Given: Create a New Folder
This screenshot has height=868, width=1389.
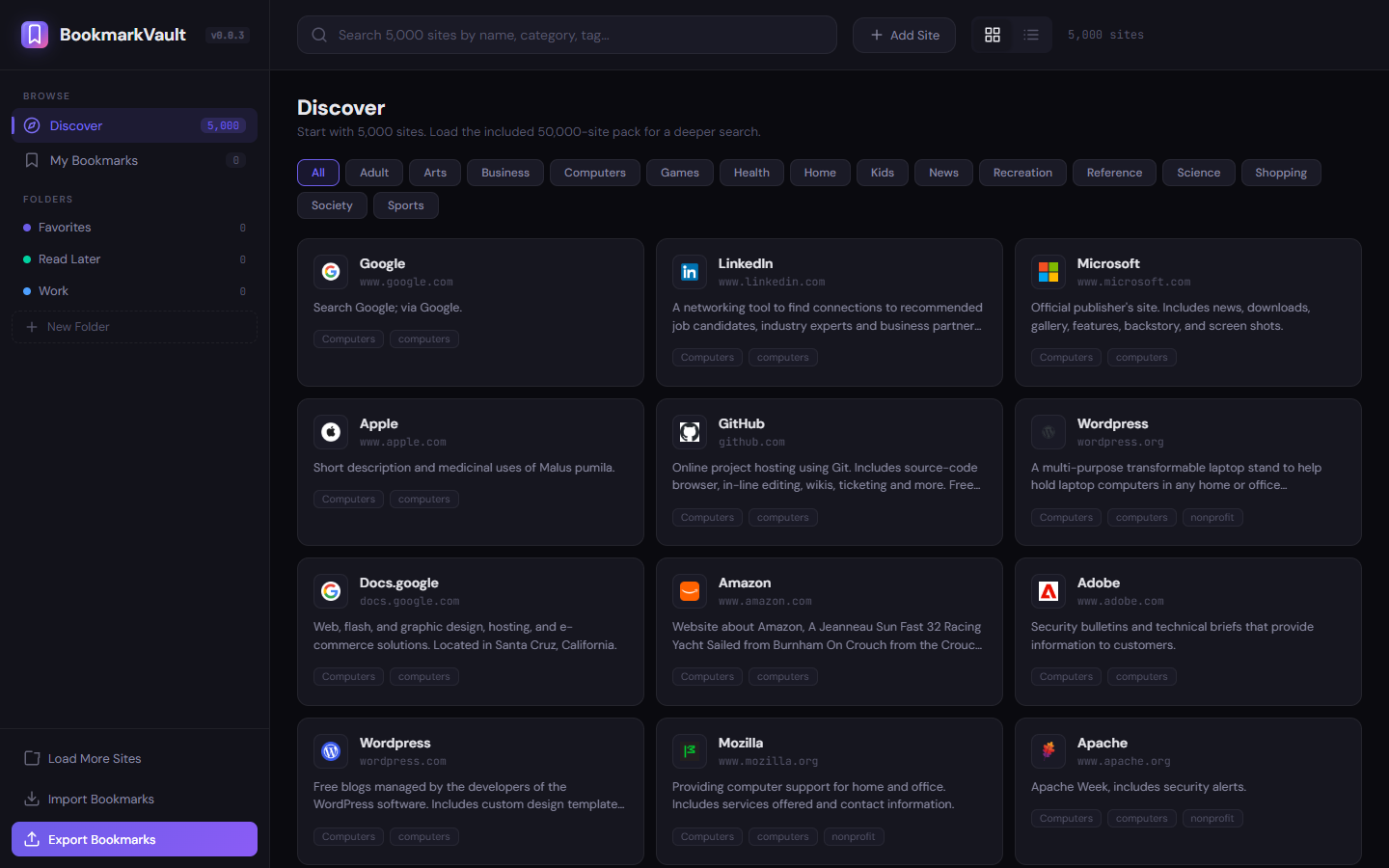Looking at the screenshot, I should pyautogui.click(x=134, y=327).
